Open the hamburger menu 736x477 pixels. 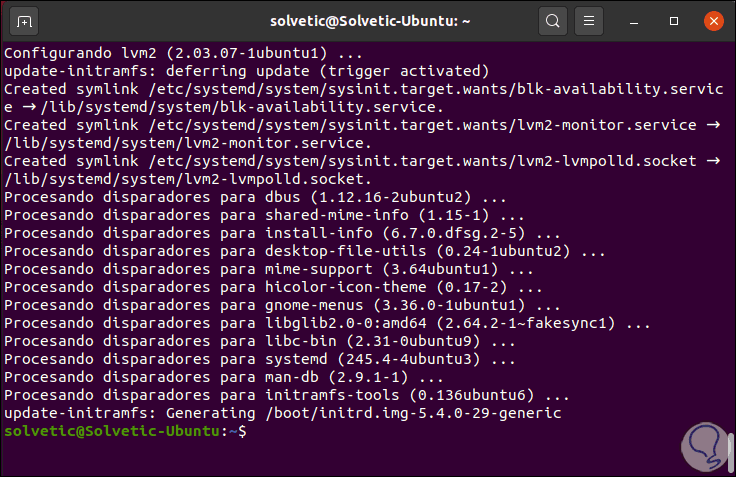click(x=589, y=21)
